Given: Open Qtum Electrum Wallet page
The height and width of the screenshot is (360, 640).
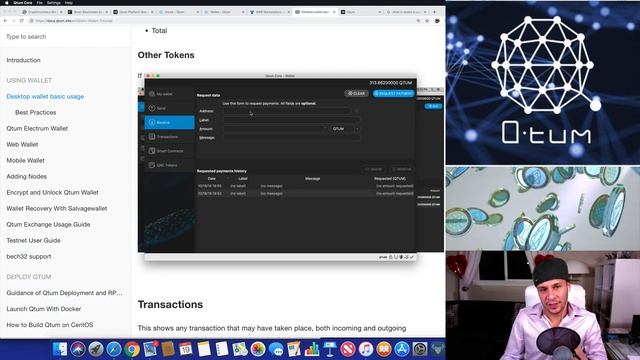Looking at the screenshot, I should pyautogui.click(x=37, y=129).
